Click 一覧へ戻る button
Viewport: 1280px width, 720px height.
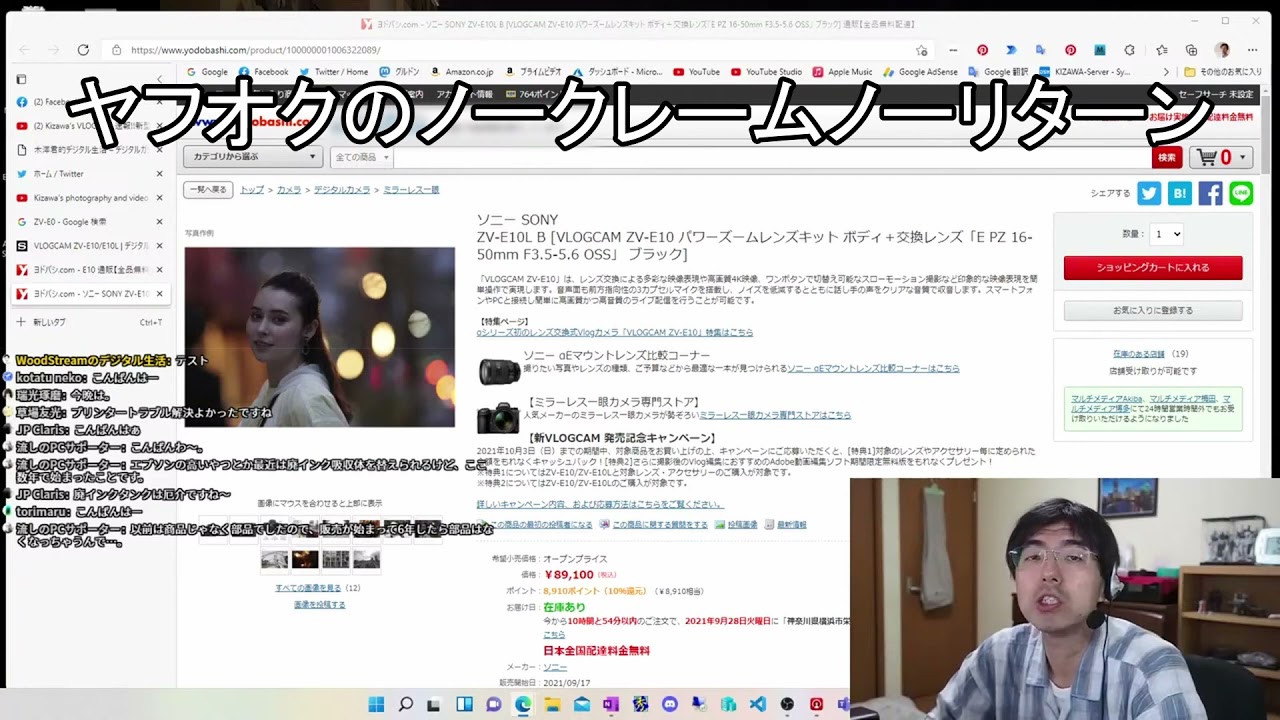coord(209,190)
